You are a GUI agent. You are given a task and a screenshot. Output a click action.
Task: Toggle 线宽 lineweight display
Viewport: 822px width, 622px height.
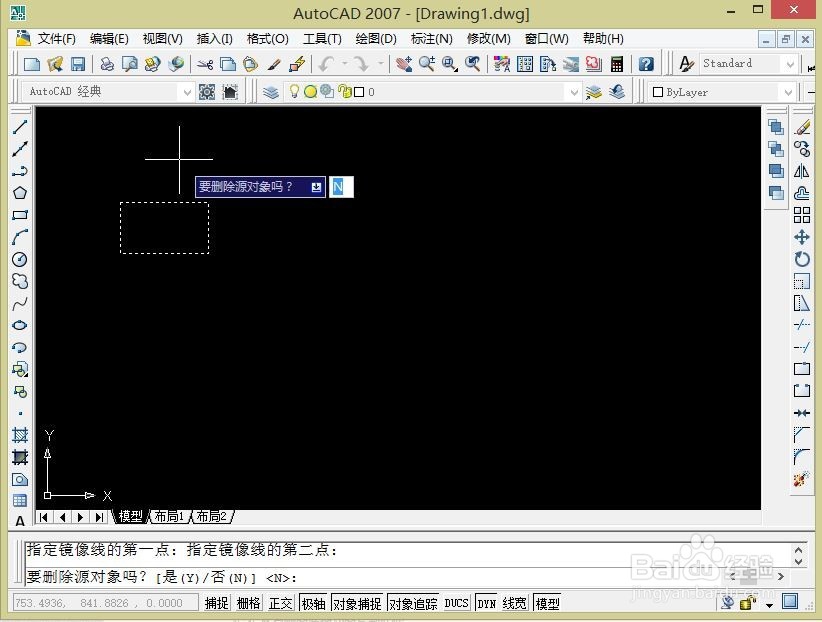tap(514, 603)
